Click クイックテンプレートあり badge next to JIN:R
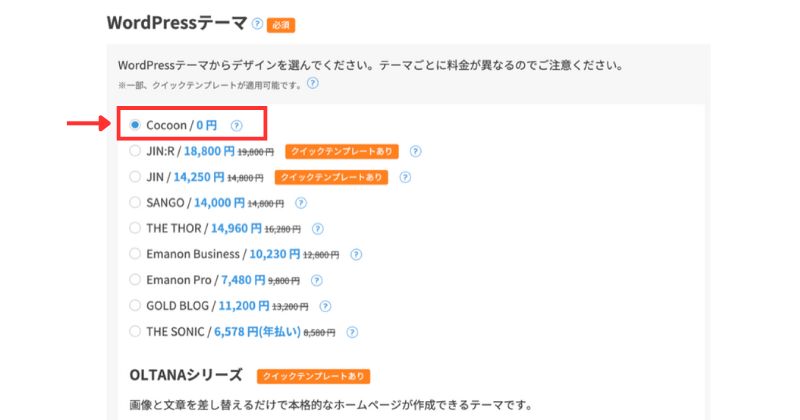This screenshot has width=800, height=420. [x=341, y=152]
